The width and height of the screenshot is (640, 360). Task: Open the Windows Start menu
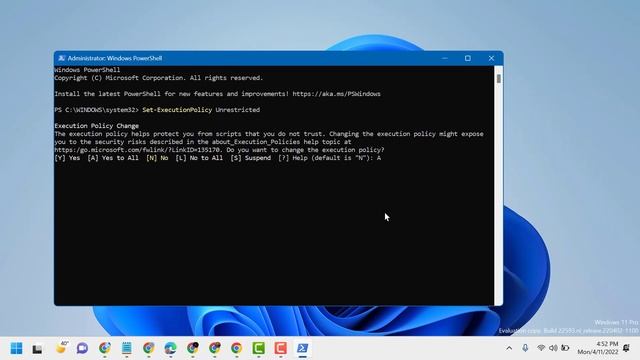pos(16,348)
